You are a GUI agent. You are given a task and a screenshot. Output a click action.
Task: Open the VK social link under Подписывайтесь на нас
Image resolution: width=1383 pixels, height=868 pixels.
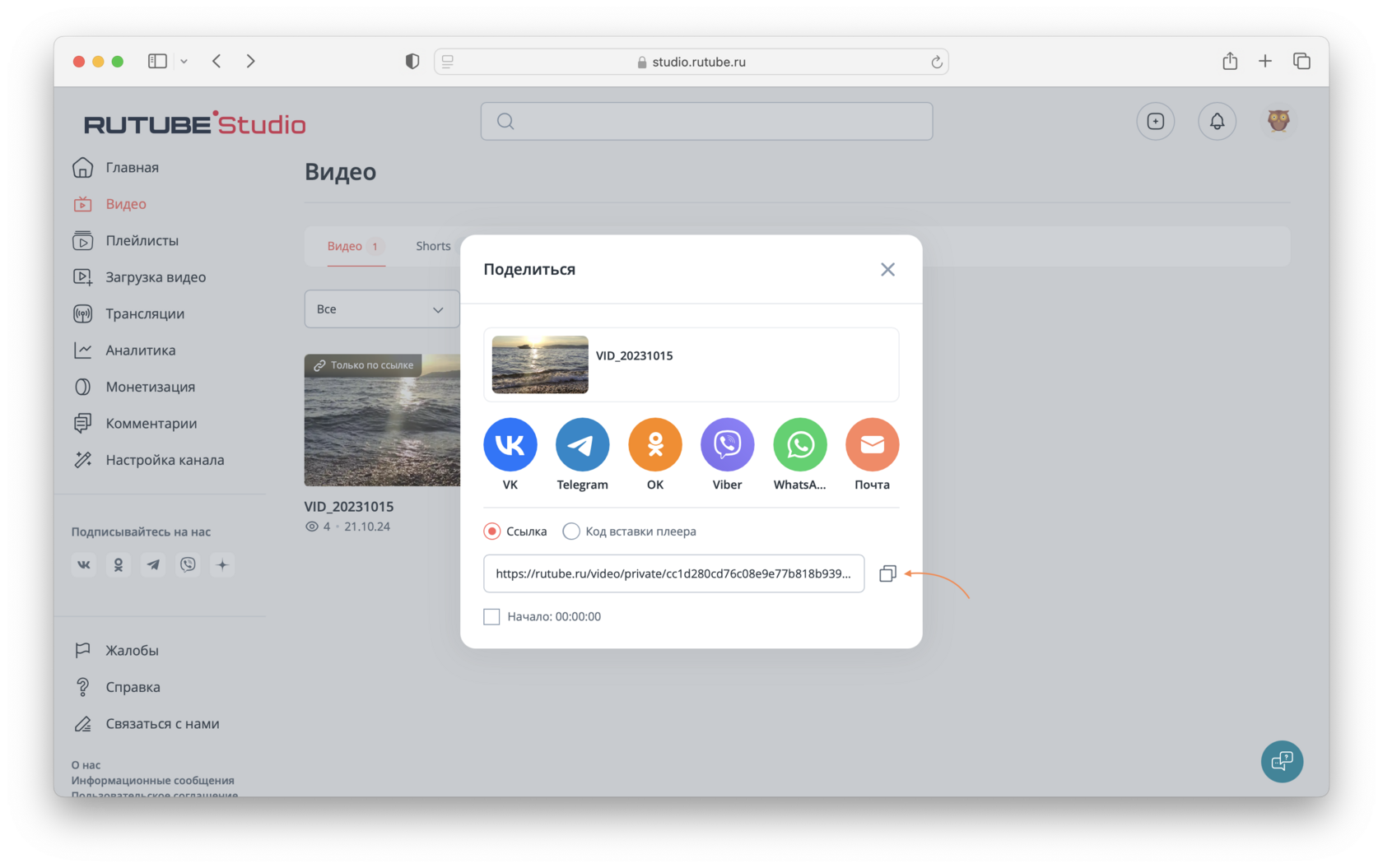pyautogui.click(x=84, y=564)
